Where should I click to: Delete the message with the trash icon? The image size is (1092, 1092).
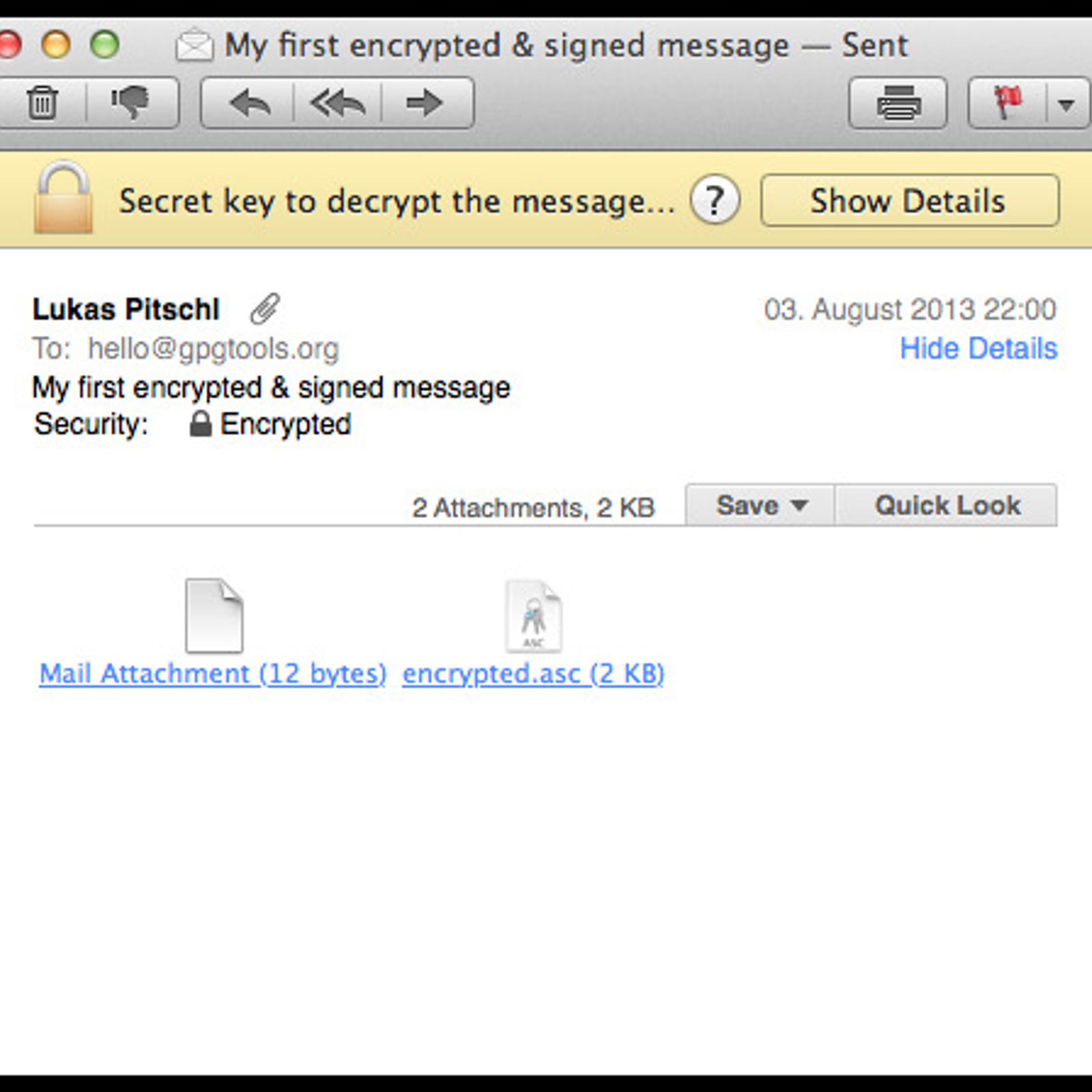[43, 103]
